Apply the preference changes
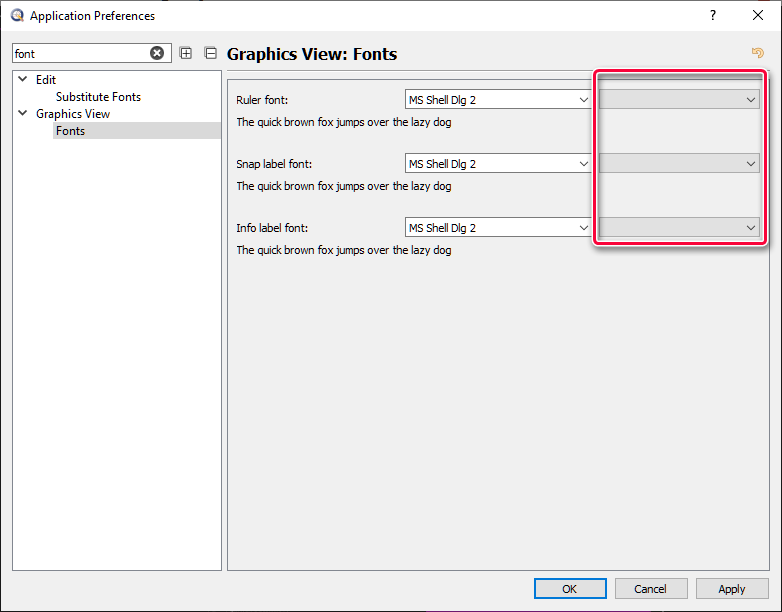The width and height of the screenshot is (782, 612). pos(732,589)
